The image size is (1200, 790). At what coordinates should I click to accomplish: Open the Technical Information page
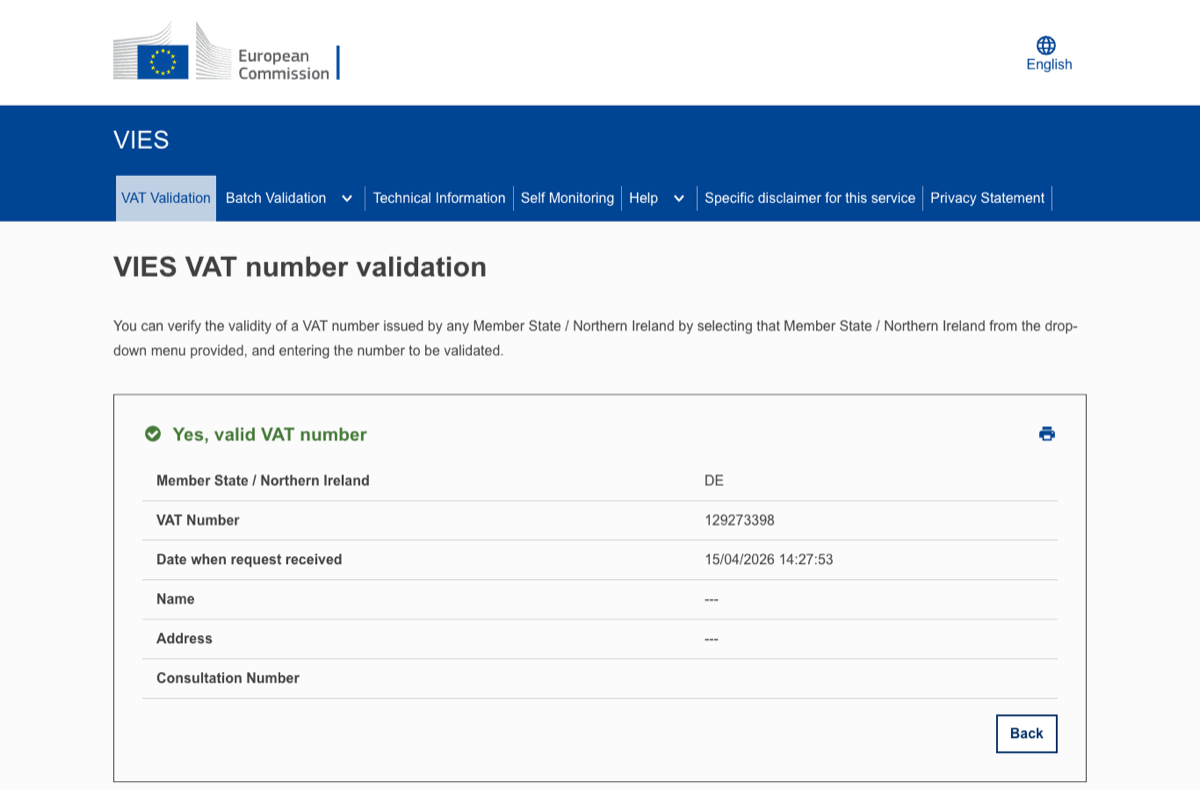pyautogui.click(x=439, y=198)
